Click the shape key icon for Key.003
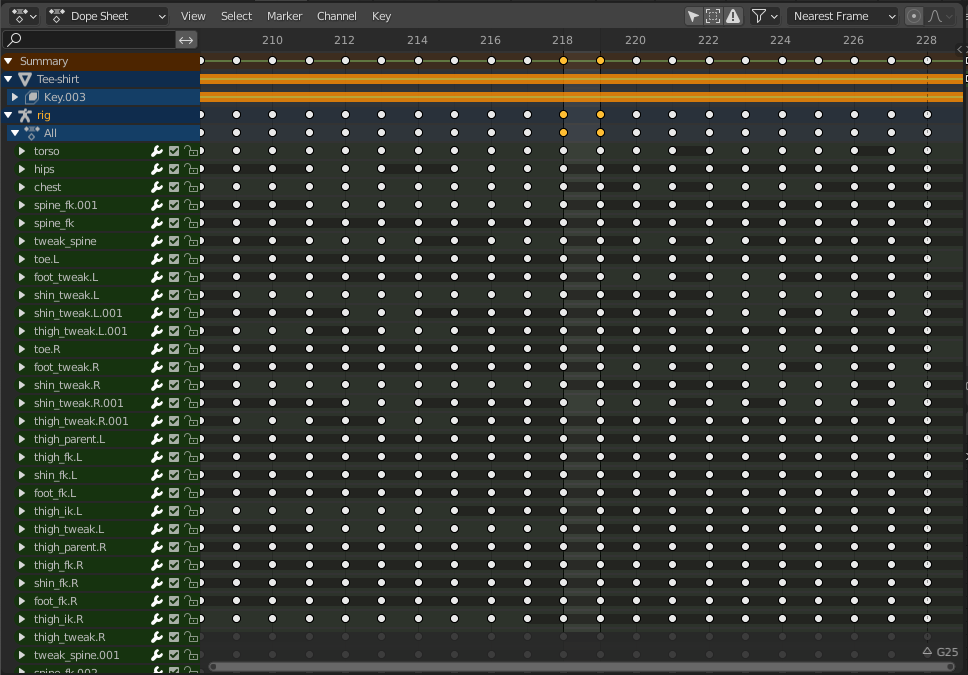Image resolution: width=968 pixels, height=675 pixels. click(32, 97)
